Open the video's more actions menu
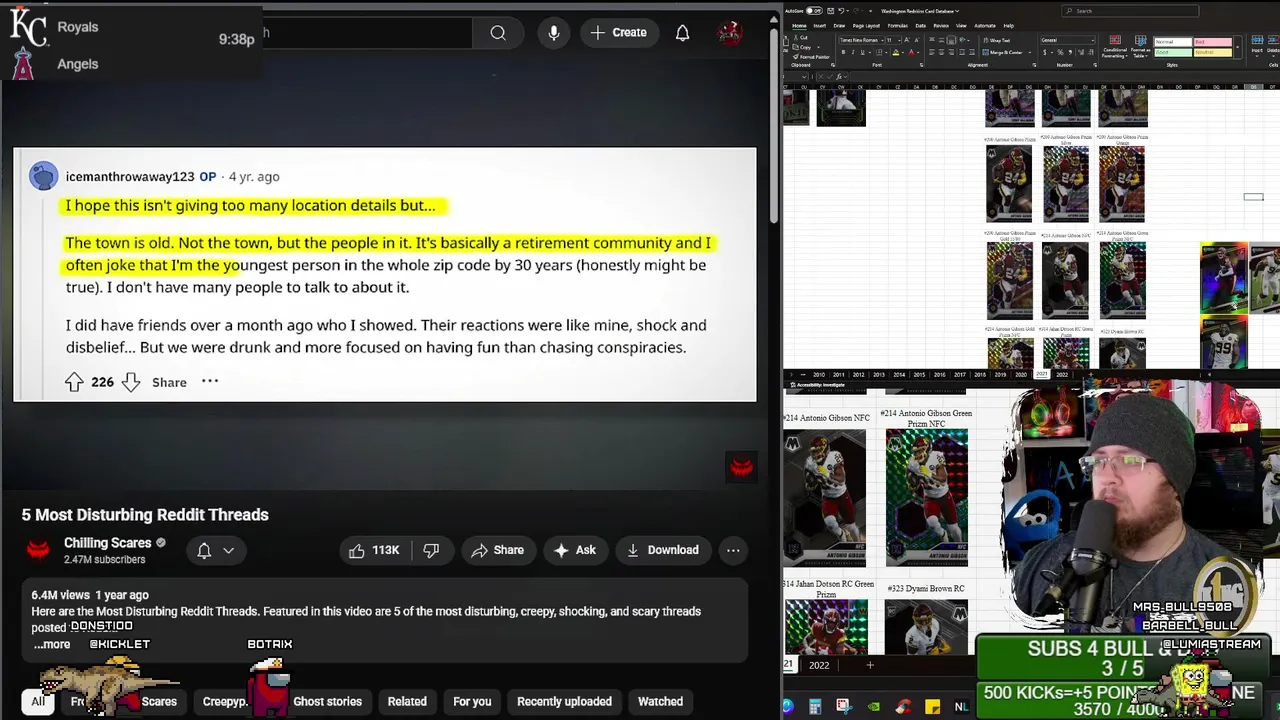Viewport: 1280px width, 720px height. click(x=733, y=550)
